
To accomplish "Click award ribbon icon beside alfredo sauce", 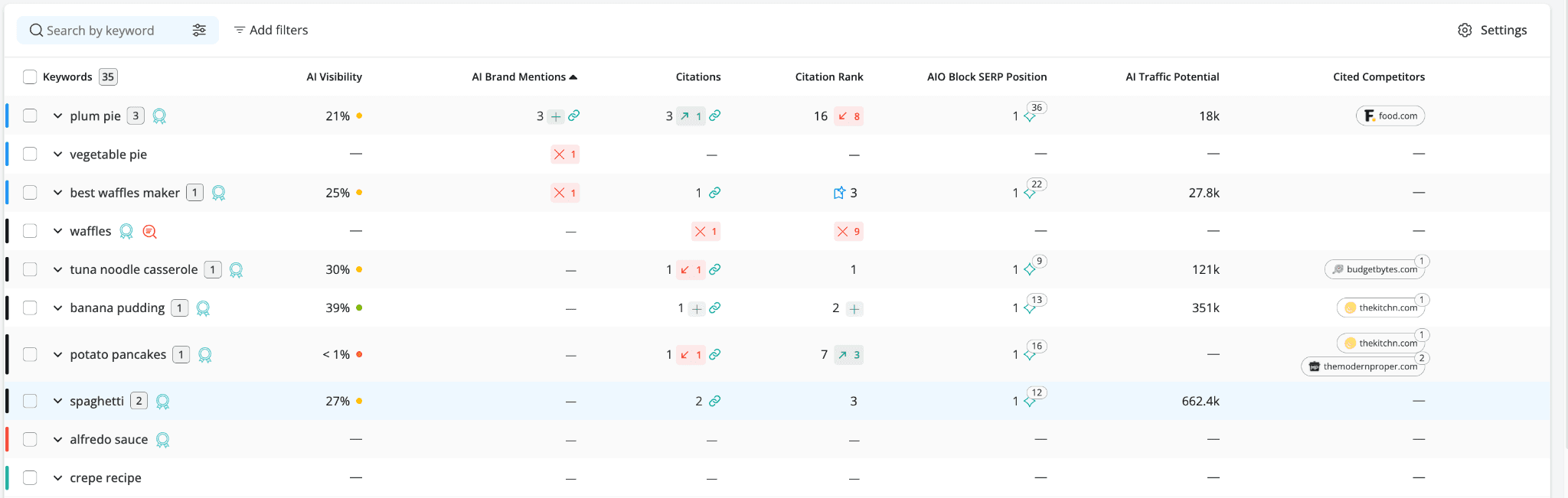I will pos(162,440).
